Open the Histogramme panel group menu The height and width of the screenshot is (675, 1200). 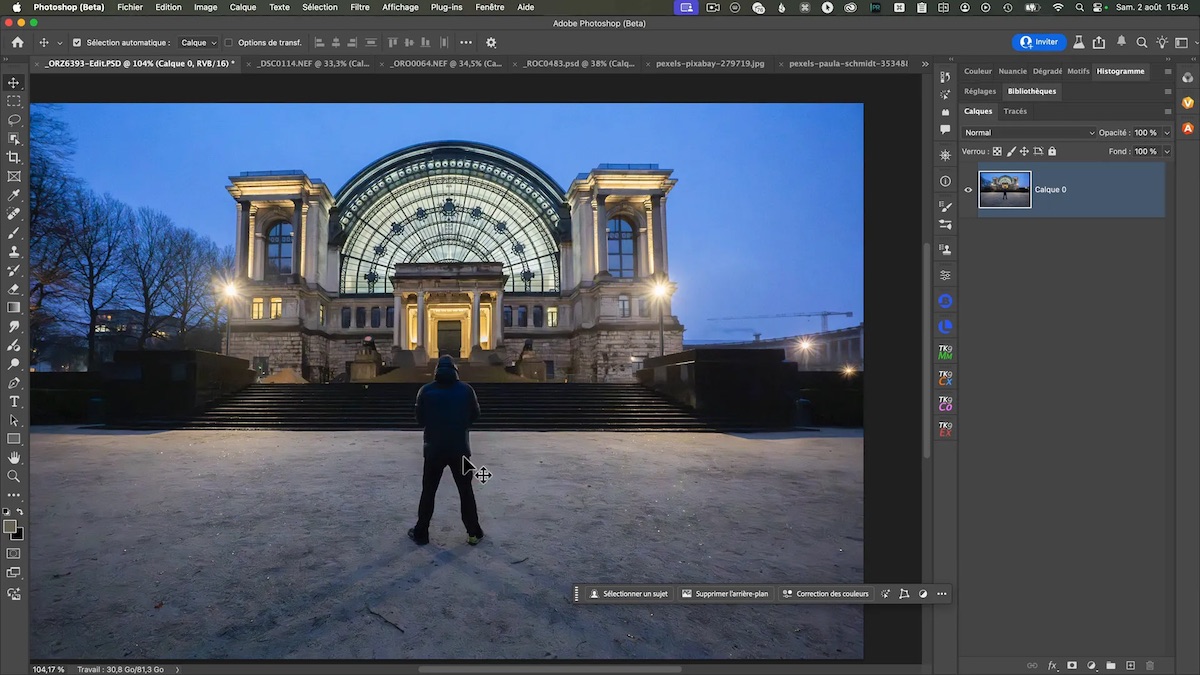pyautogui.click(x=1167, y=71)
